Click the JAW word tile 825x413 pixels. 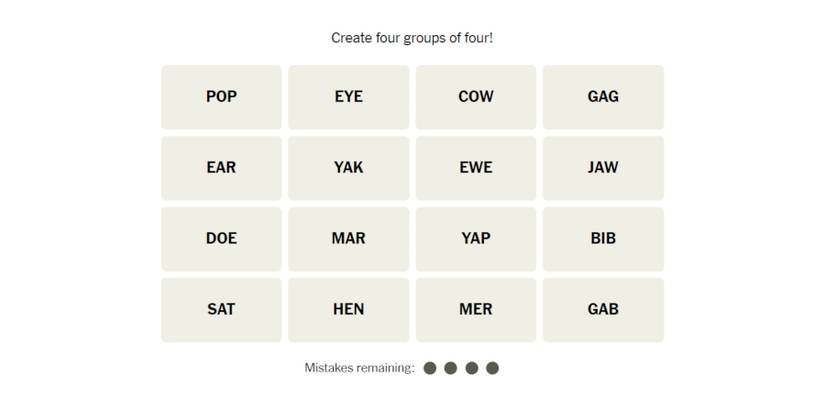(x=603, y=168)
